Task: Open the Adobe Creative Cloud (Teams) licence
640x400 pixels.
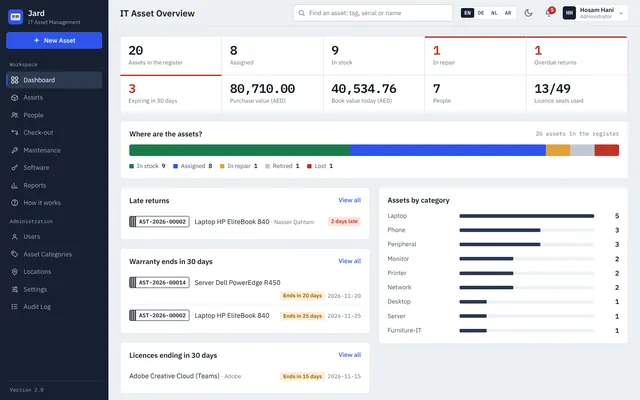Action: click(x=174, y=376)
